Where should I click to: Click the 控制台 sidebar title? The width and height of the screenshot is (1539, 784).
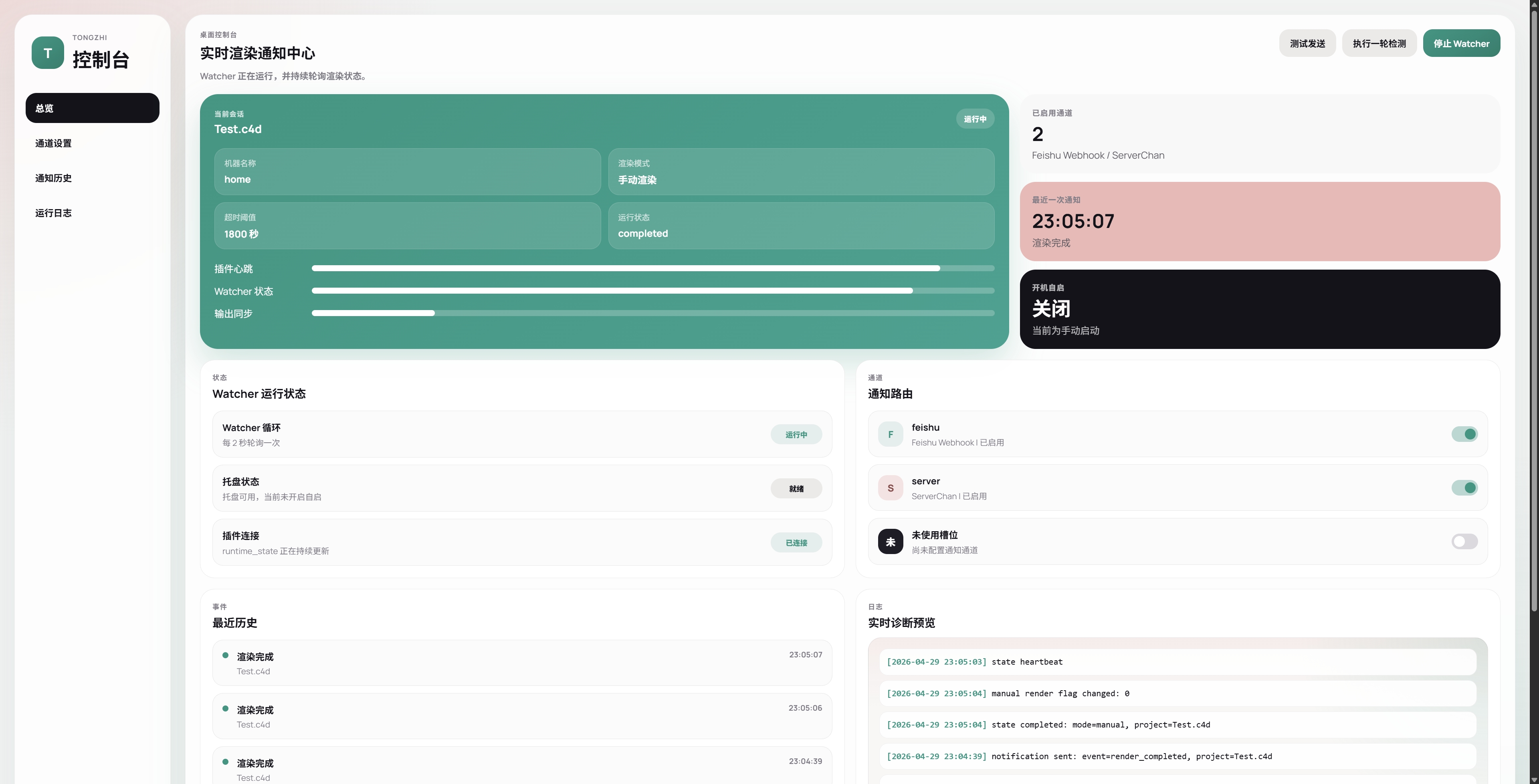click(x=101, y=60)
